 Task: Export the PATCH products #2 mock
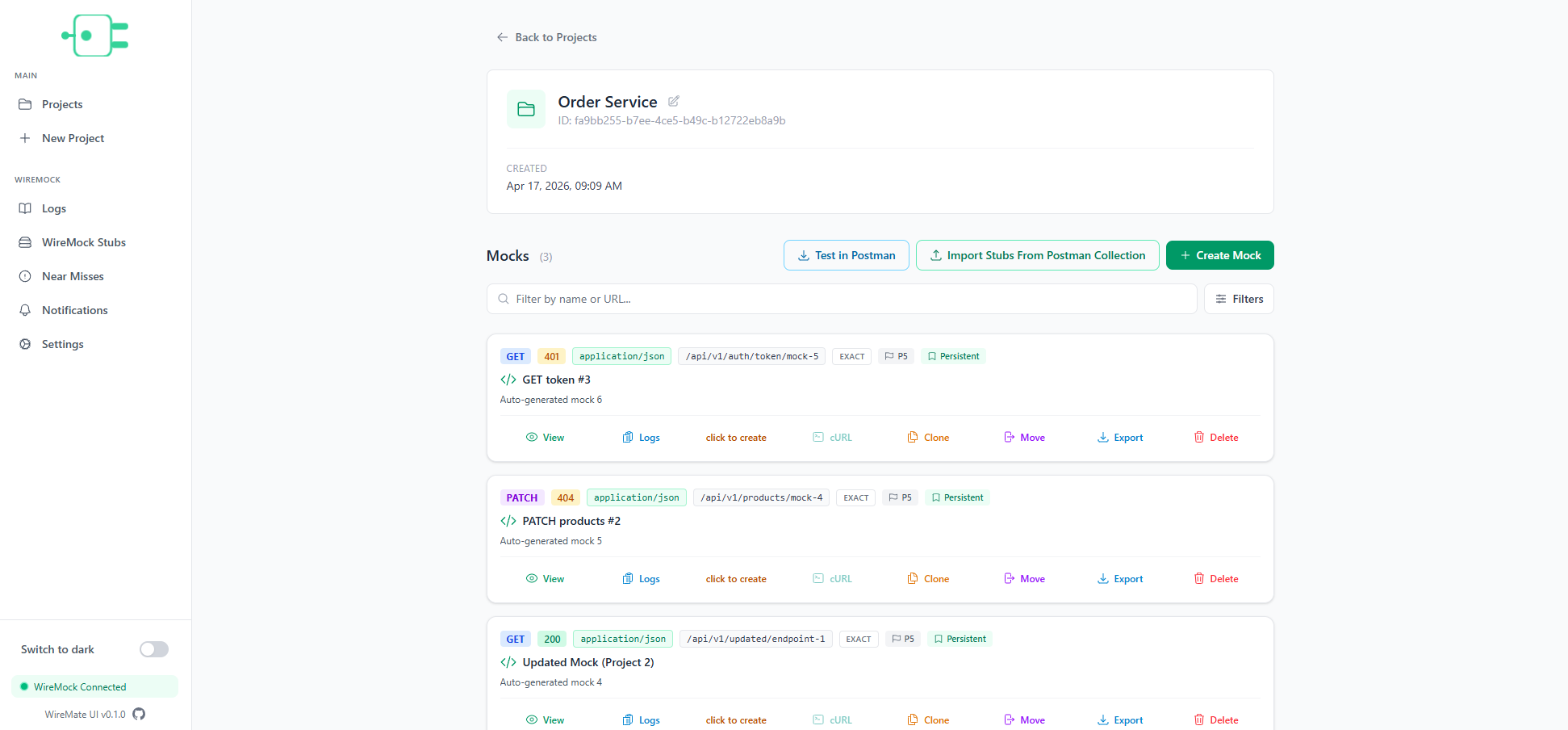[x=1120, y=579]
